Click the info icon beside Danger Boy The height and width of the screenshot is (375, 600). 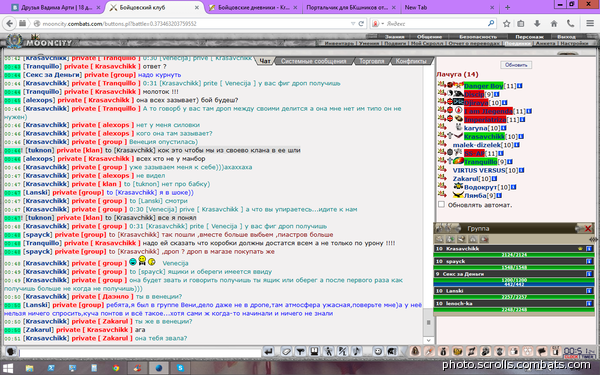[519, 86]
